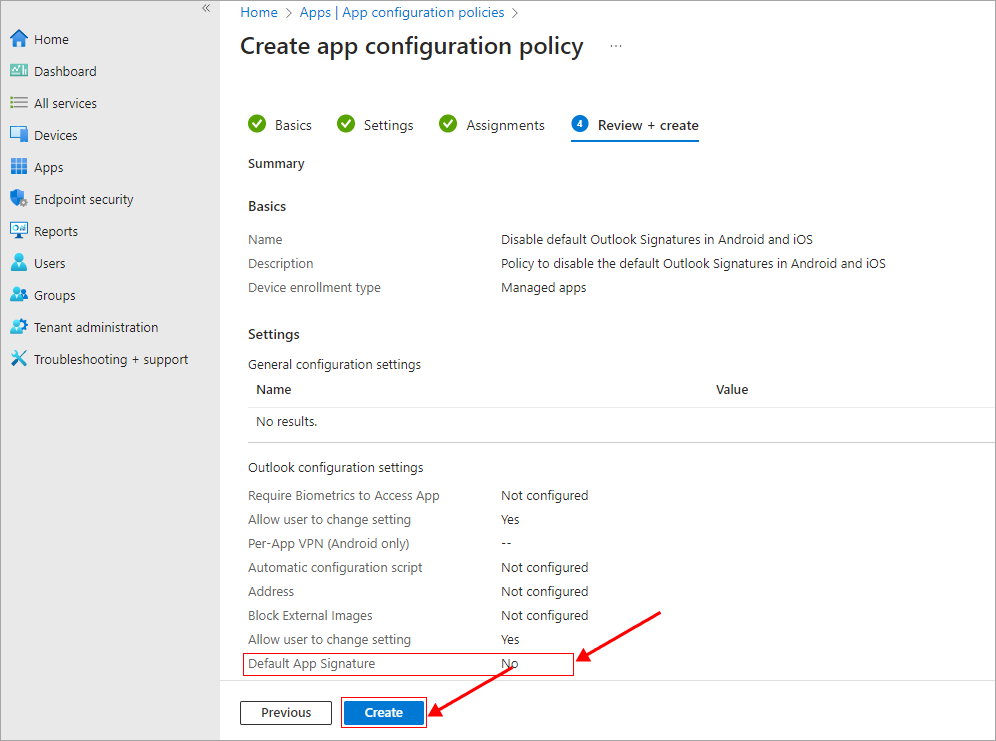Screen dimensions: 996x741
Task: Click the Outlook configuration settings heading
Action: point(336,467)
